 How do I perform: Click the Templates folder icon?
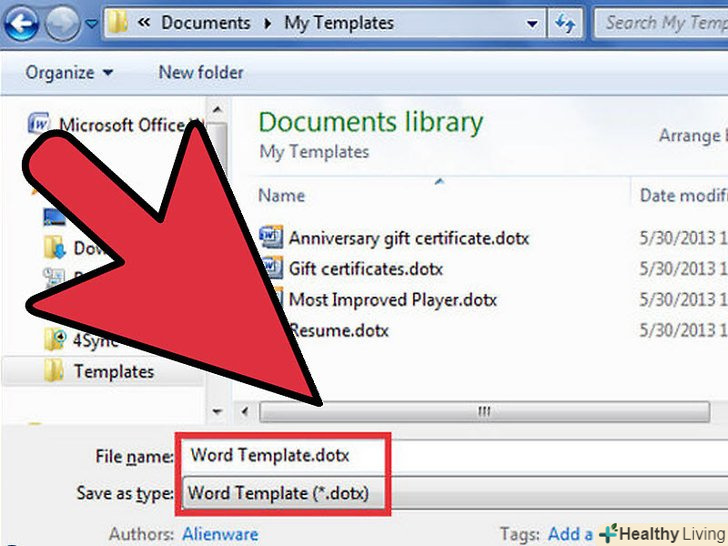[x=54, y=370]
